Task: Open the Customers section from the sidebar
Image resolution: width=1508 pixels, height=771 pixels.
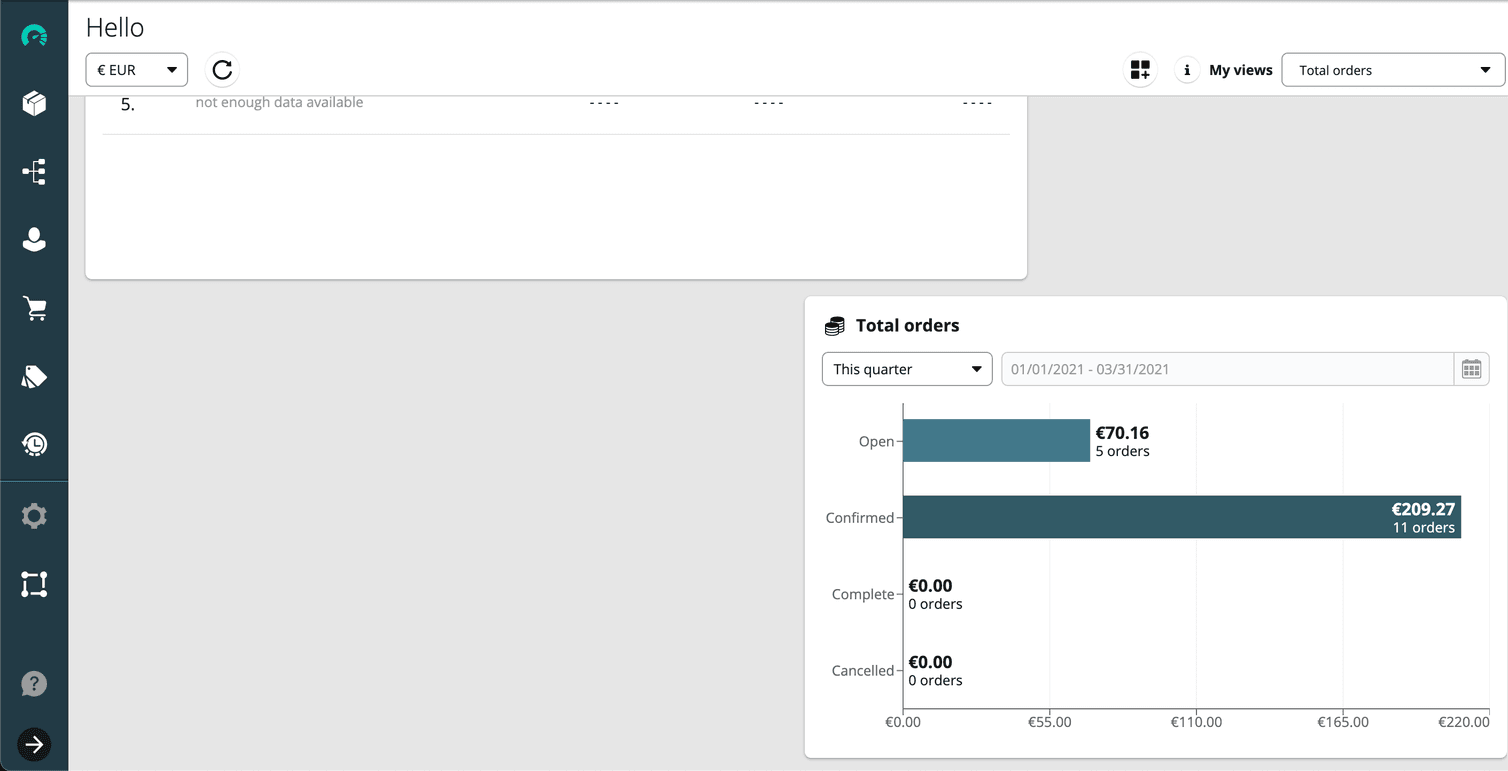Action: click(x=35, y=240)
